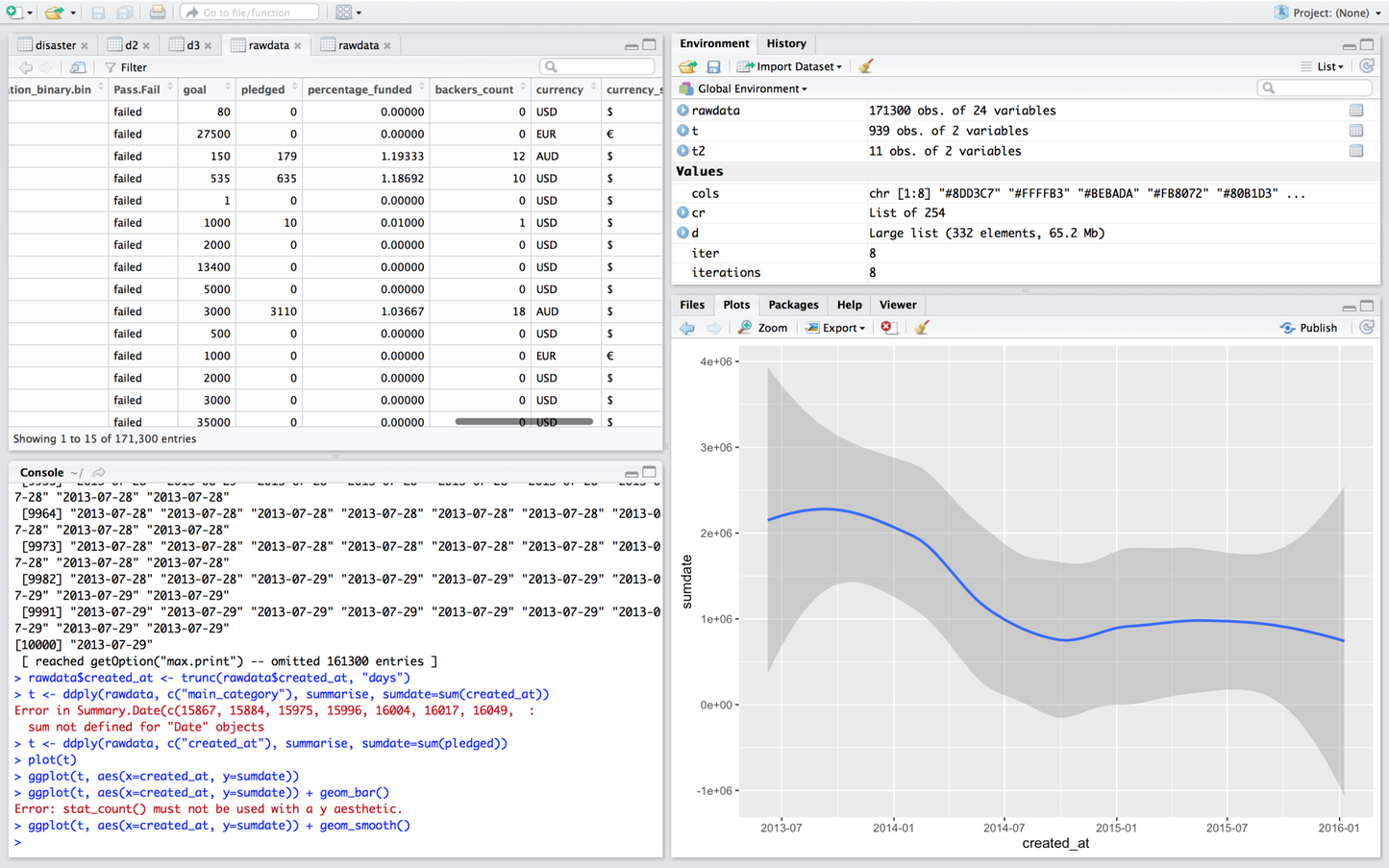Clear all plots using the Plots broom icon
Screen dimensions: 1389x868
pos(922,328)
